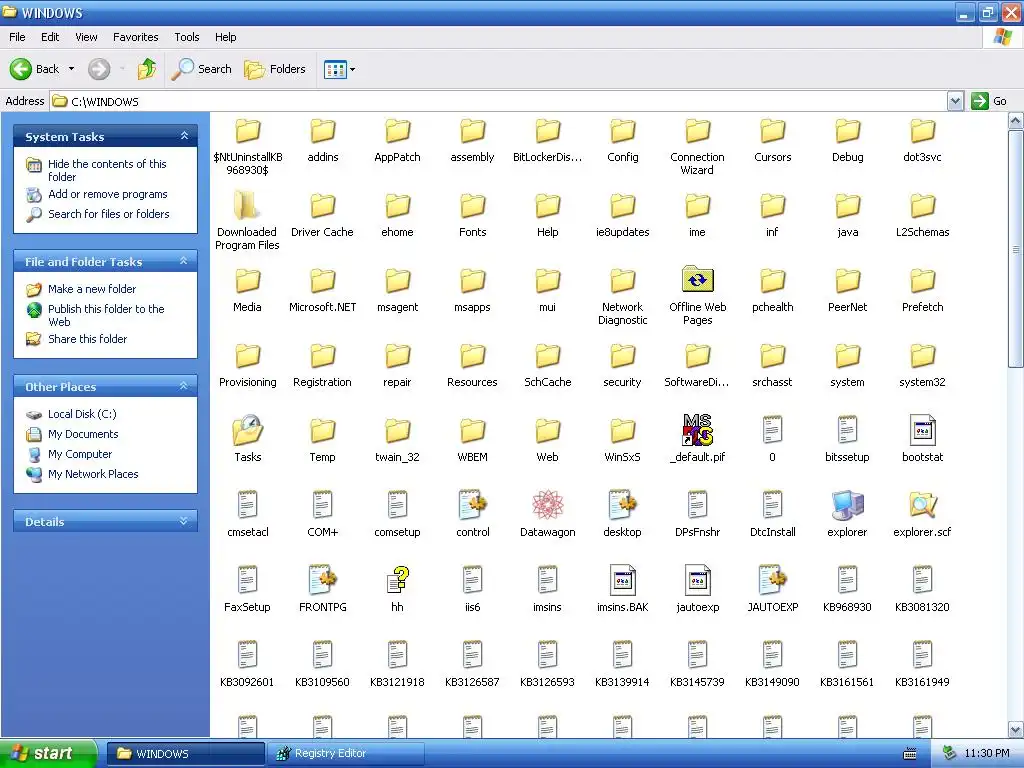The image size is (1024, 768).
Task: Click Make a new folder link
Action: click(92, 289)
